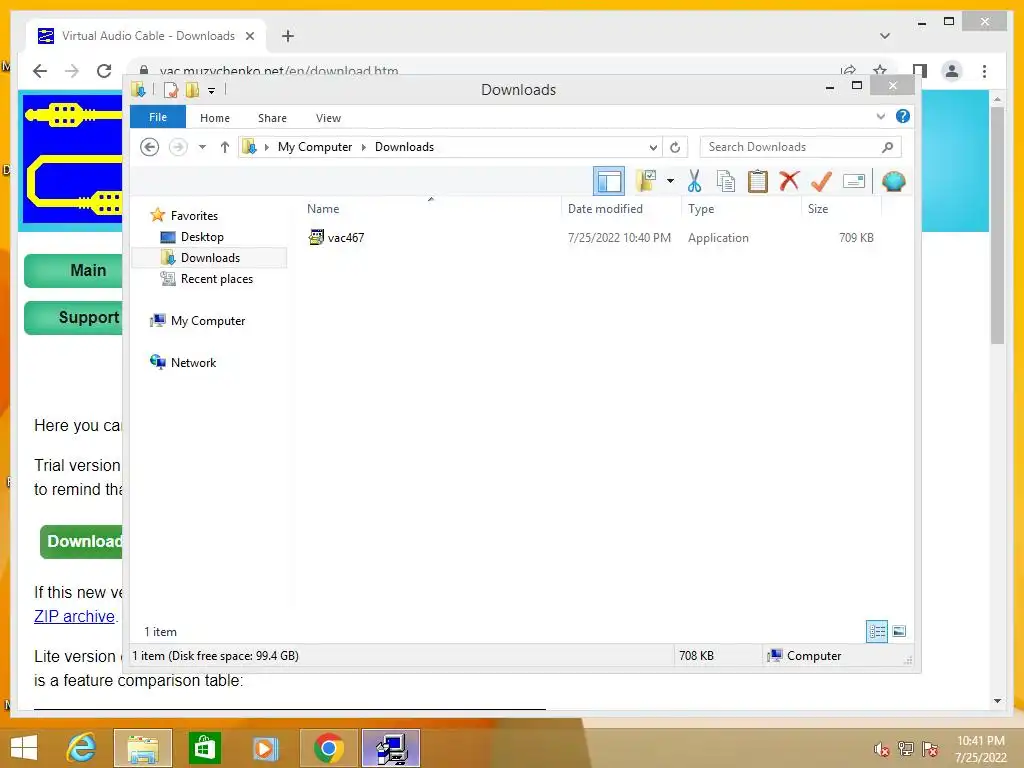Click the clock showing 10:41 PM
1024x768 pixels.
coord(980,741)
